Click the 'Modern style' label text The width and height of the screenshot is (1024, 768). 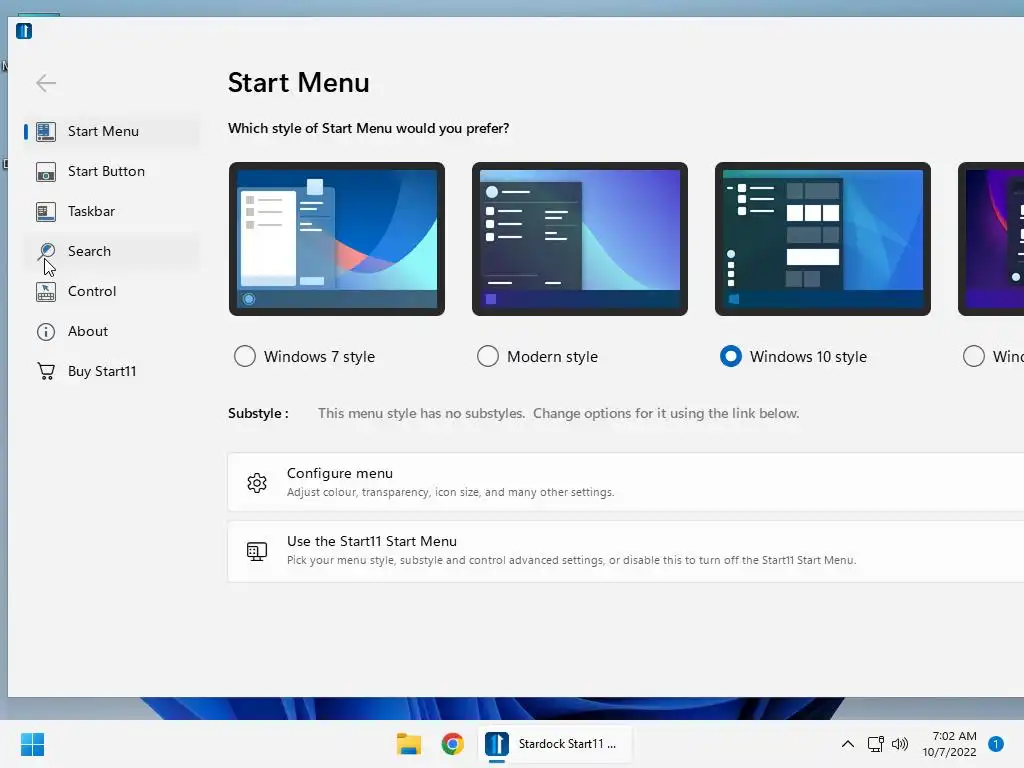(x=552, y=357)
